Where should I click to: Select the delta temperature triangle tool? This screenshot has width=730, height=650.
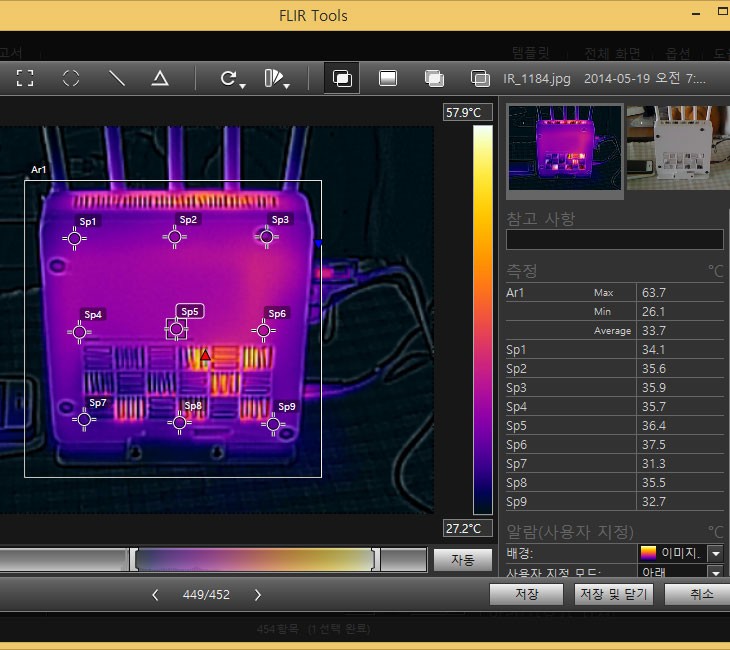[160, 78]
